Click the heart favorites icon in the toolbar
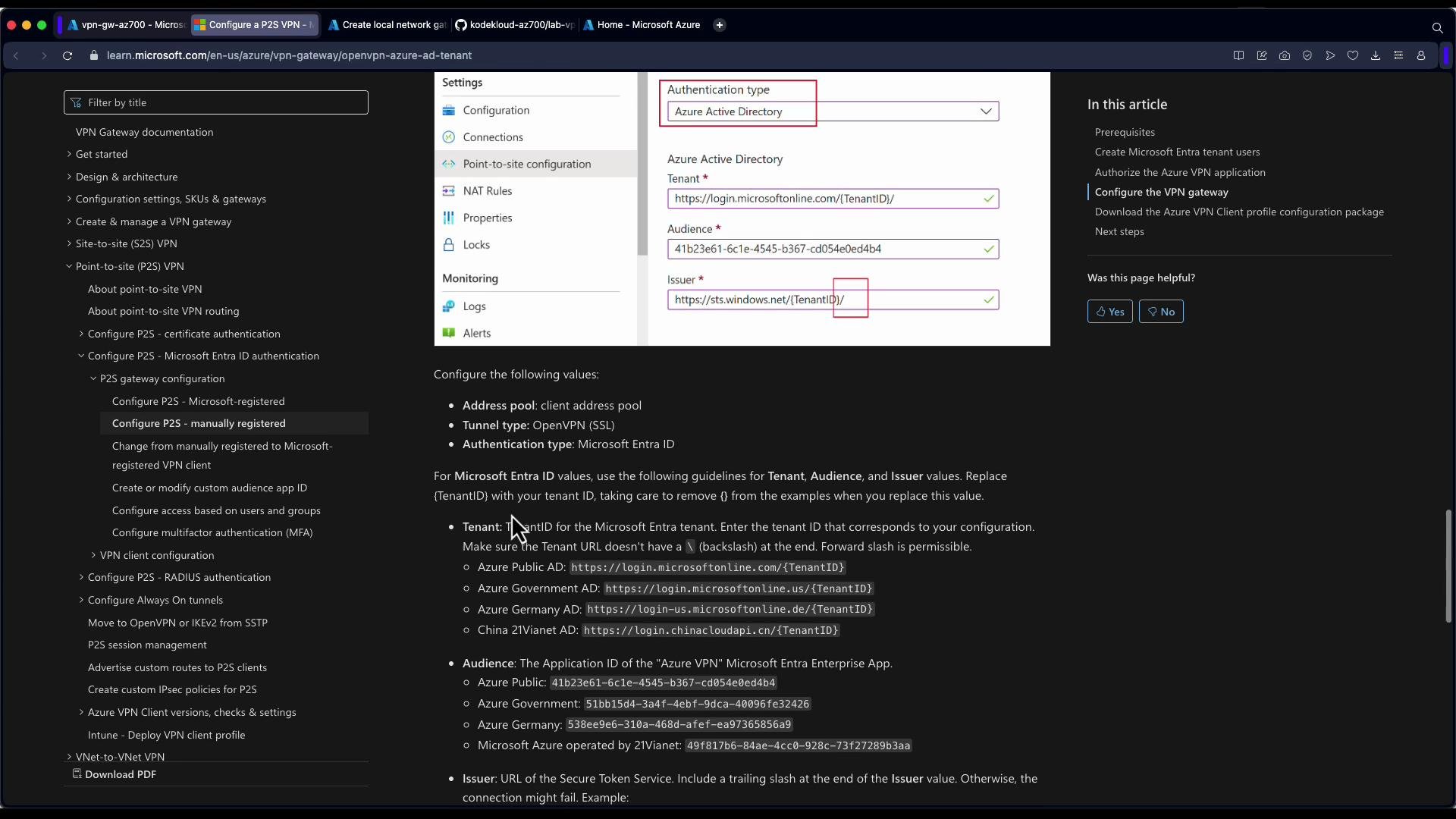1456x819 pixels. [1353, 55]
